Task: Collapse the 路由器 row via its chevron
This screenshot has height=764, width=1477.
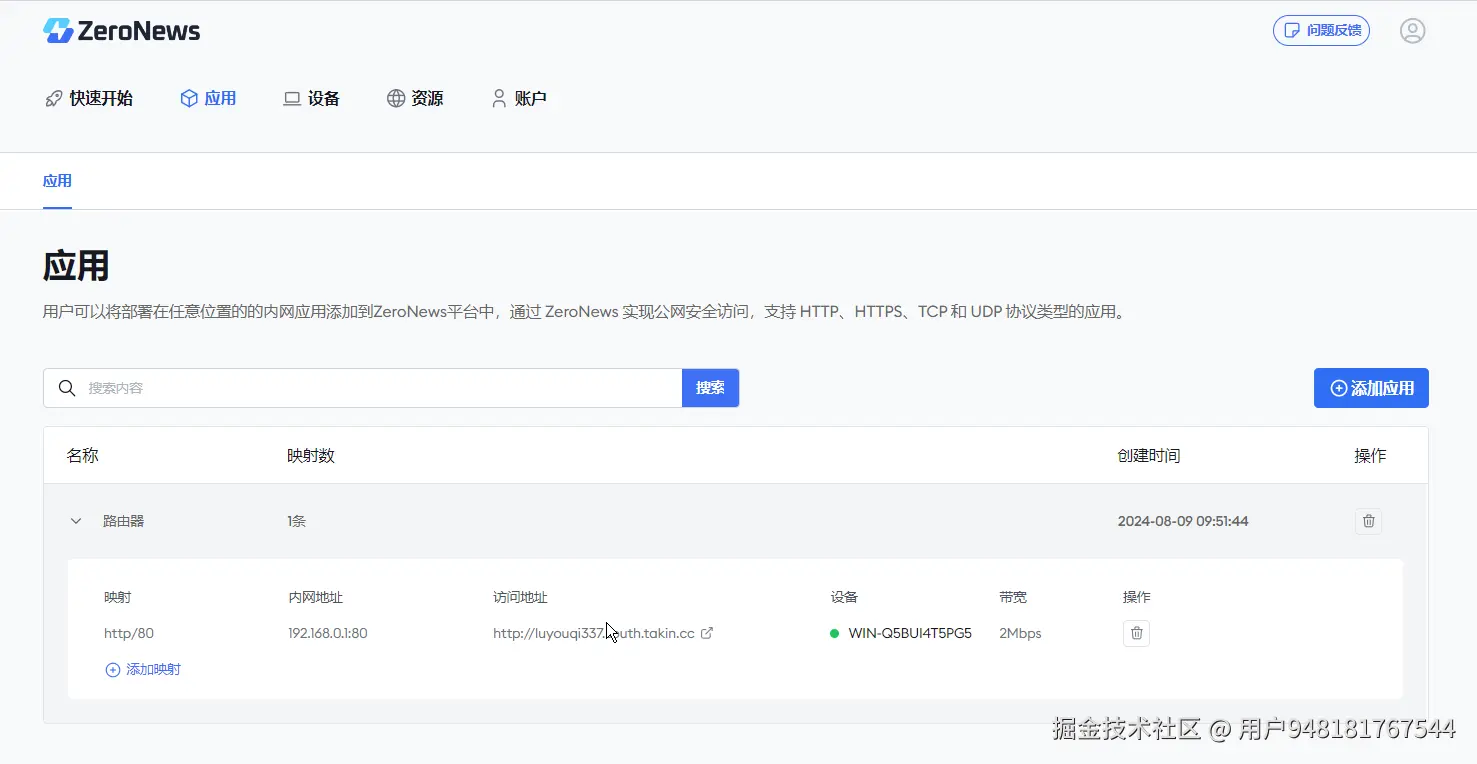Action: [x=75, y=520]
